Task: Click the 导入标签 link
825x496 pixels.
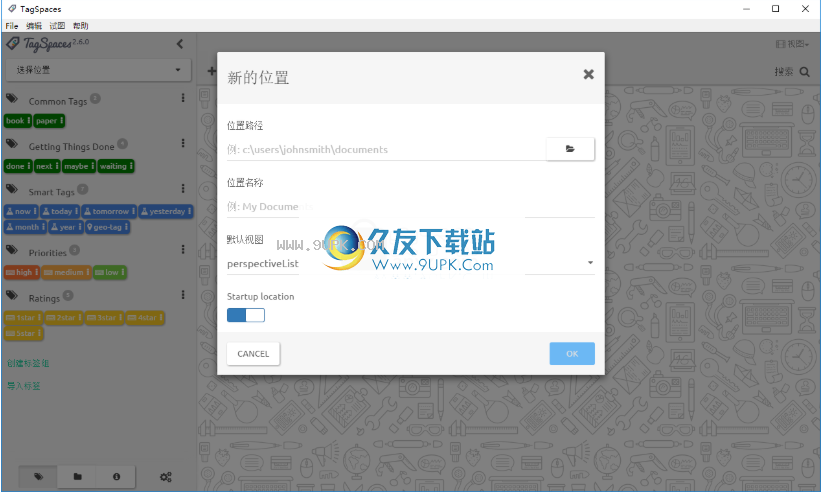Action: (24, 386)
